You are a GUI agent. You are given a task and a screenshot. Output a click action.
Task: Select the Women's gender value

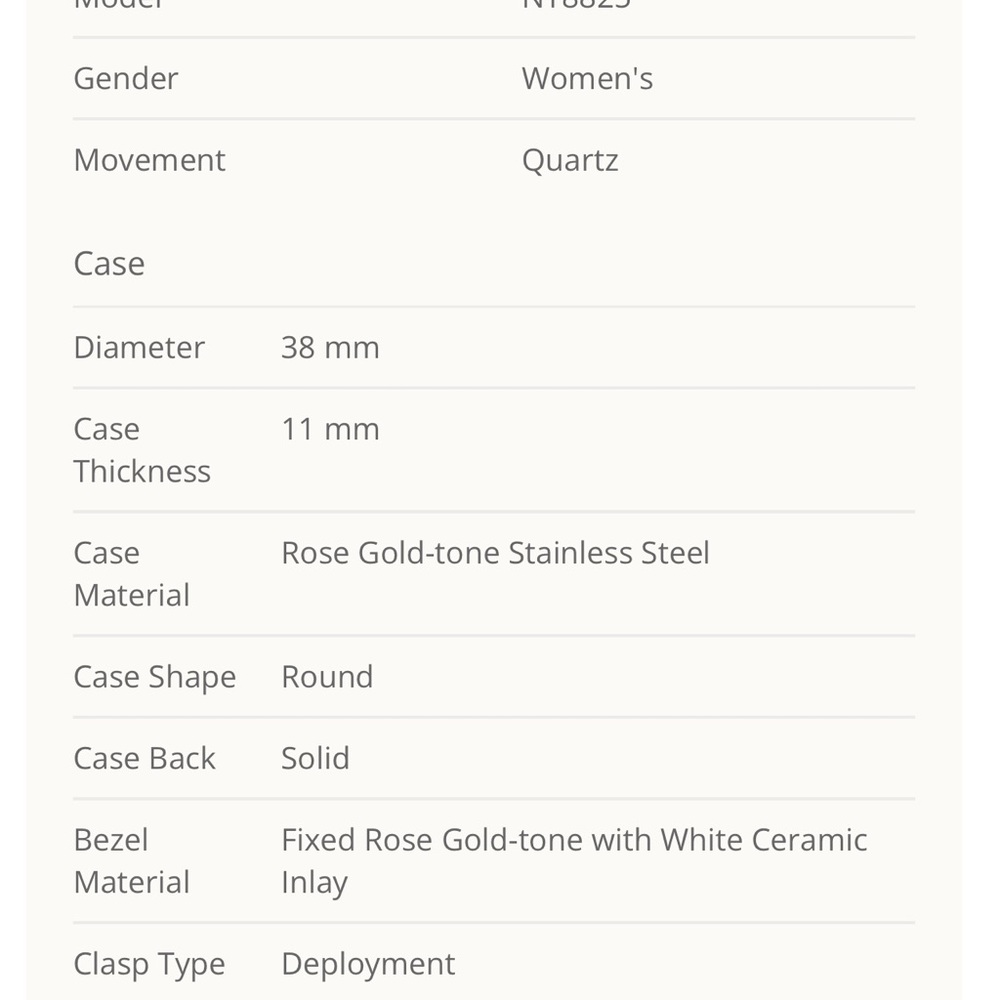[587, 79]
